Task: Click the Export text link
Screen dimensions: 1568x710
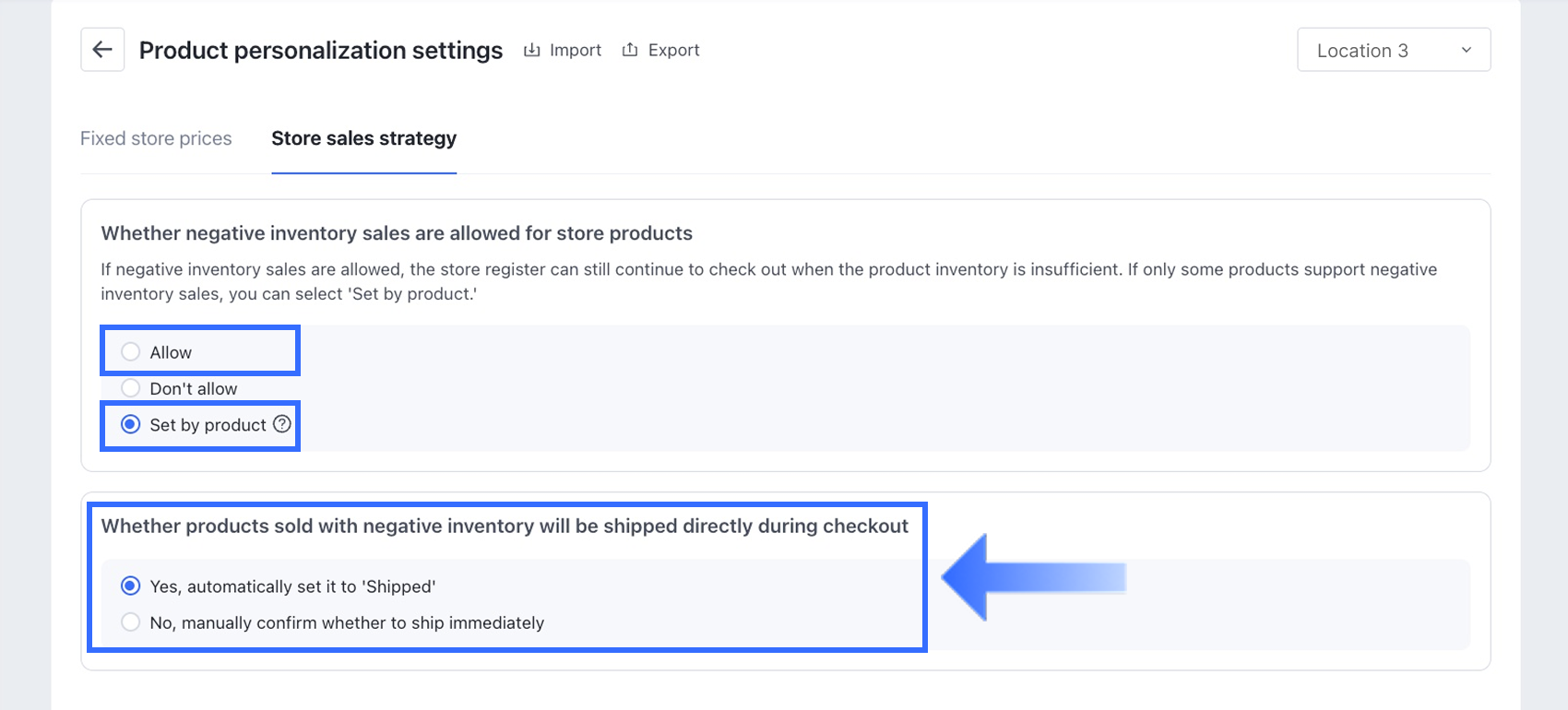Action: 673,50
